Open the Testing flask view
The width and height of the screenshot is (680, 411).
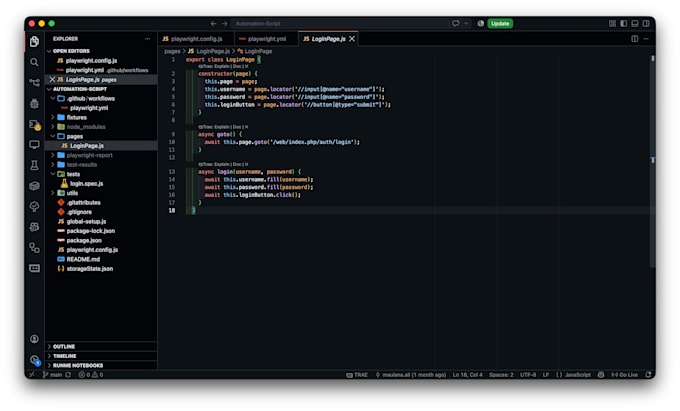click(x=34, y=165)
